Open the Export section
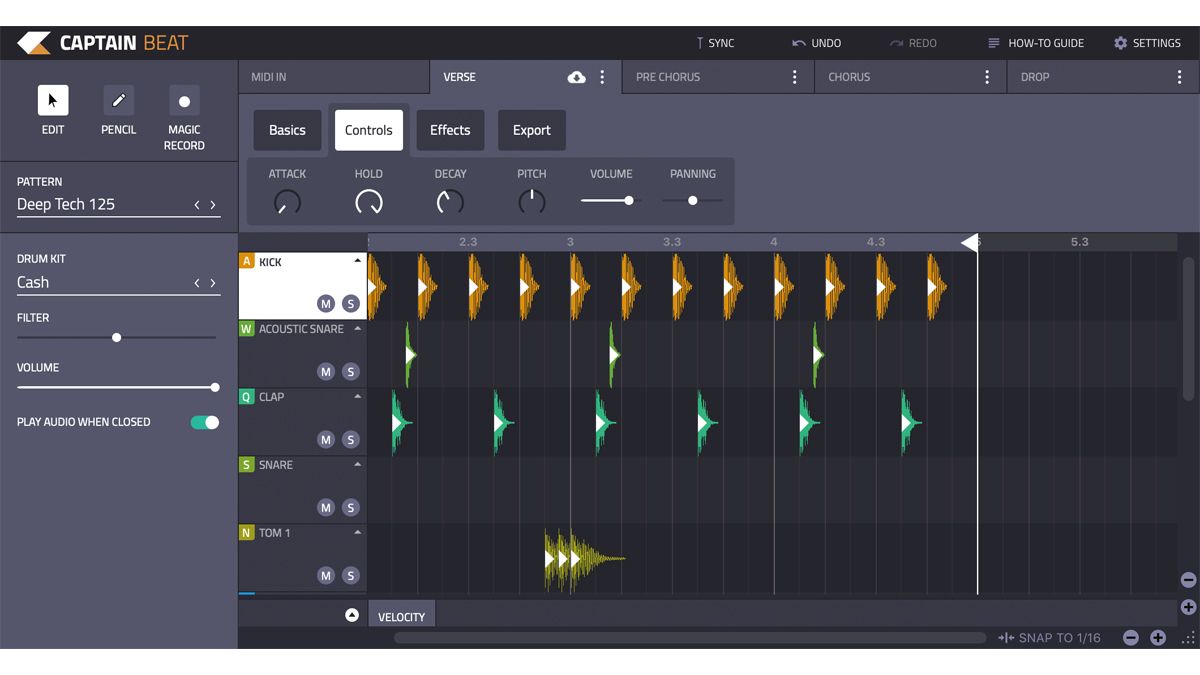 [532, 130]
